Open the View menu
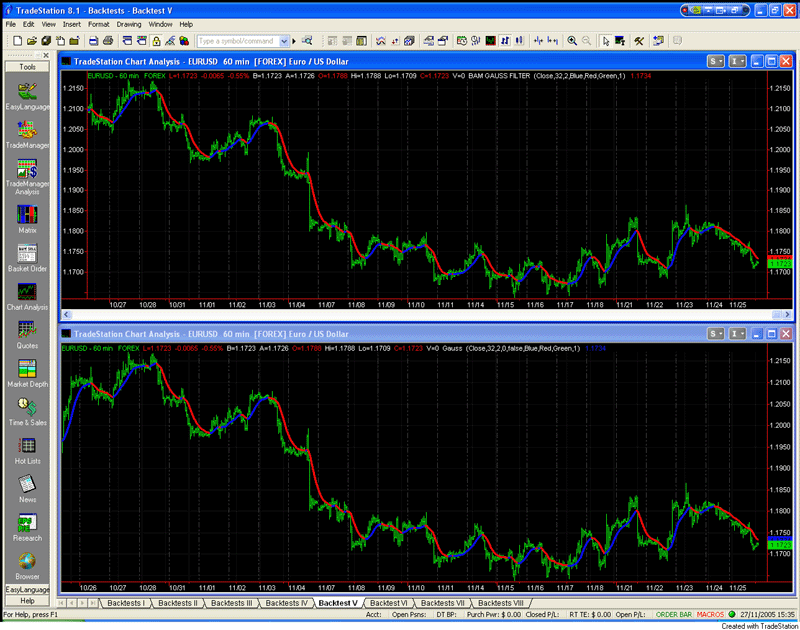Viewport: 800px width, 630px height. (x=48, y=24)
